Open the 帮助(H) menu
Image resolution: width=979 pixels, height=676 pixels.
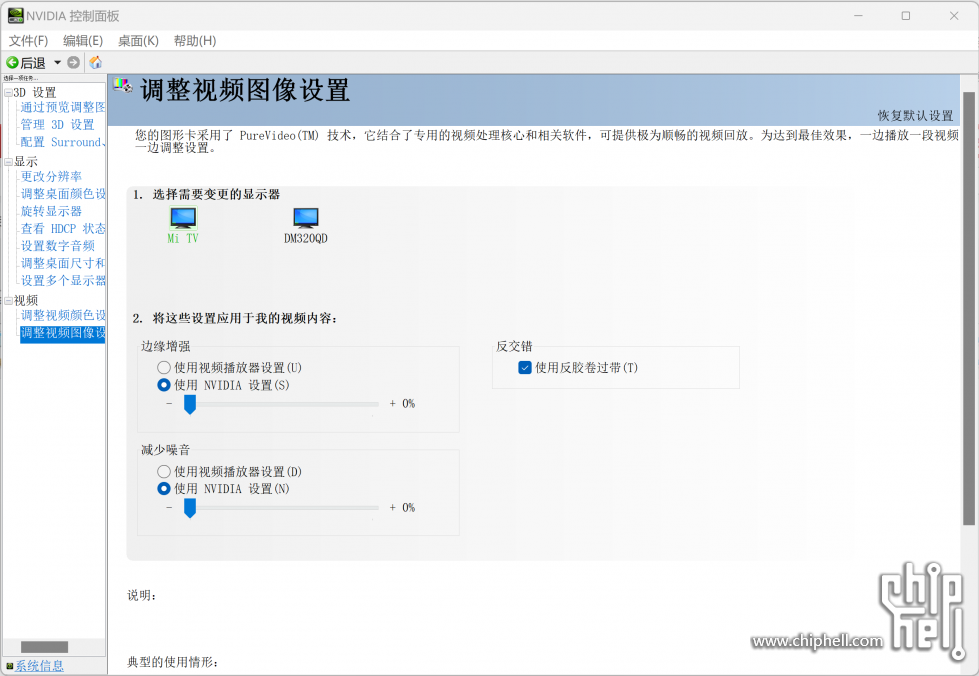pos(195,41)
